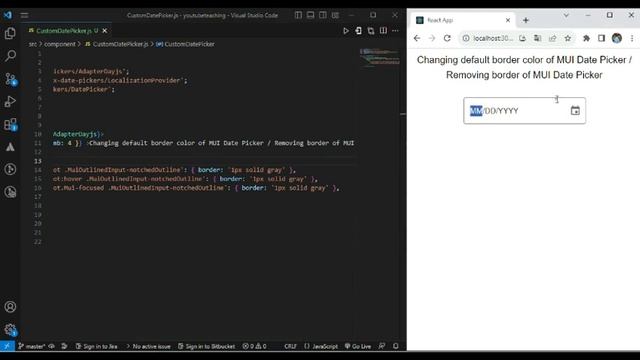View site information icon
Viewport: 640px width, 360px height.
[466, 38]
